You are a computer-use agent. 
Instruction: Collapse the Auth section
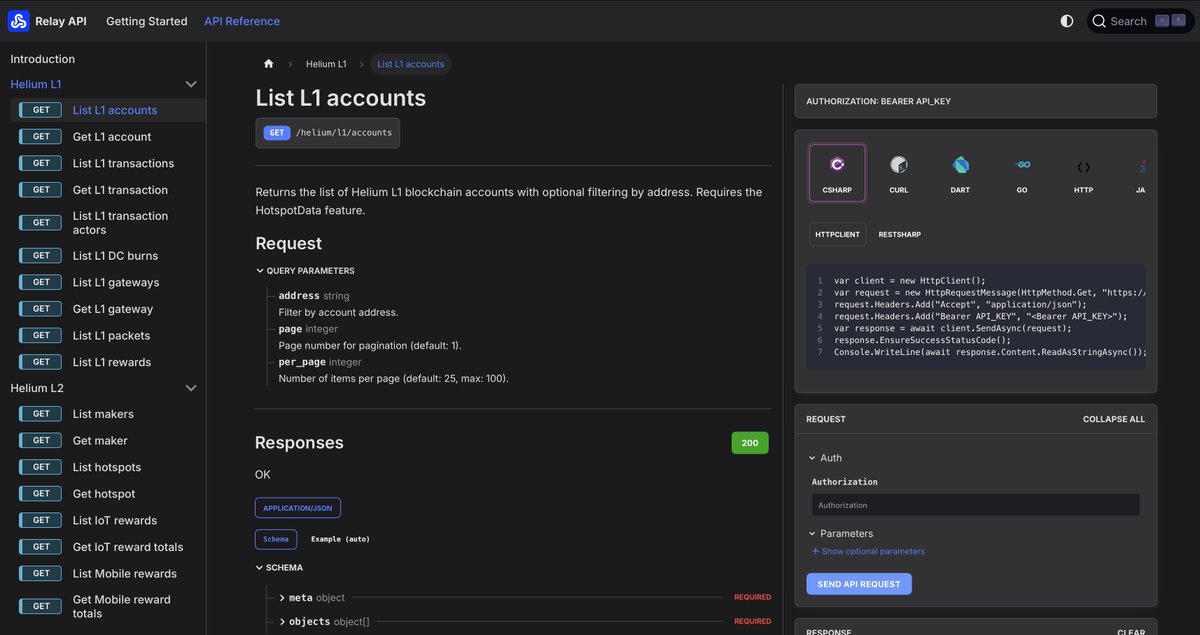(x=825, y=458)
